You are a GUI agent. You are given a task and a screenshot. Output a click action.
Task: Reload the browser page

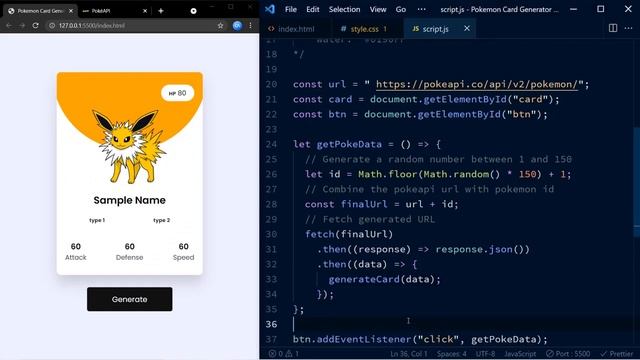(36, 25)
